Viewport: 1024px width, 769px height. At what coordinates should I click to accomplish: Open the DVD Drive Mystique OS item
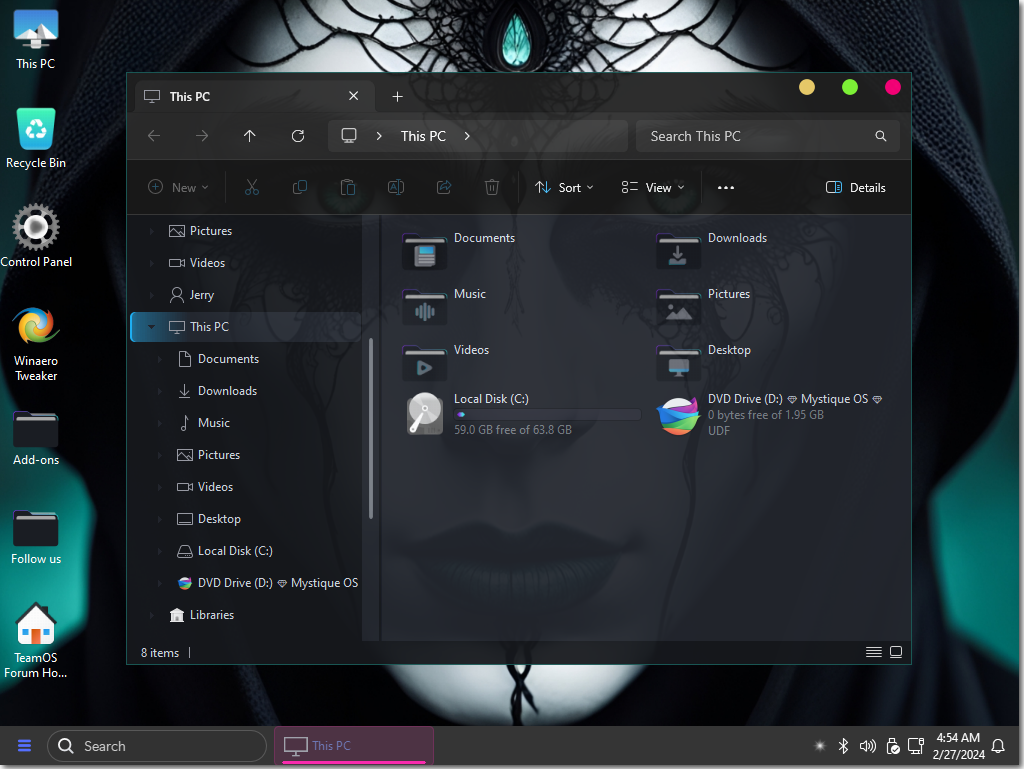click(678, 415)
